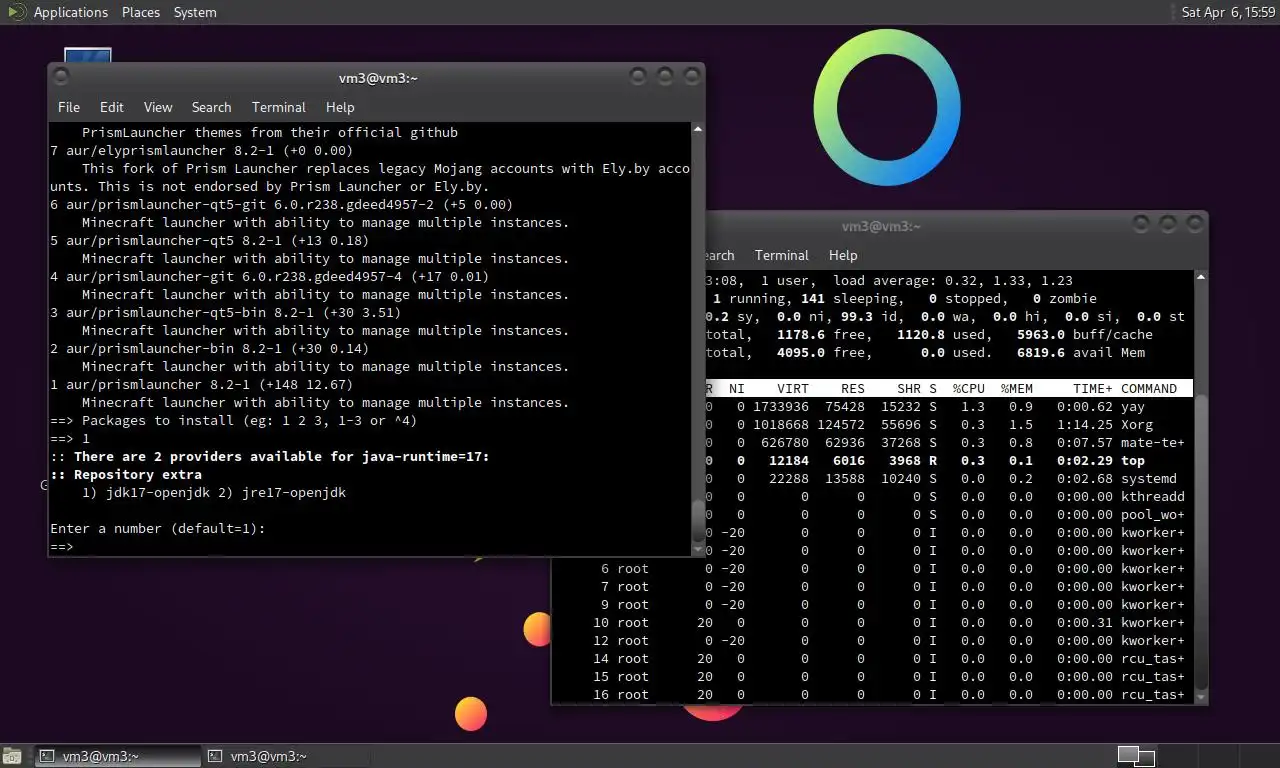
Task: Open the Applications menu in top panel
Action: point(70,12)
